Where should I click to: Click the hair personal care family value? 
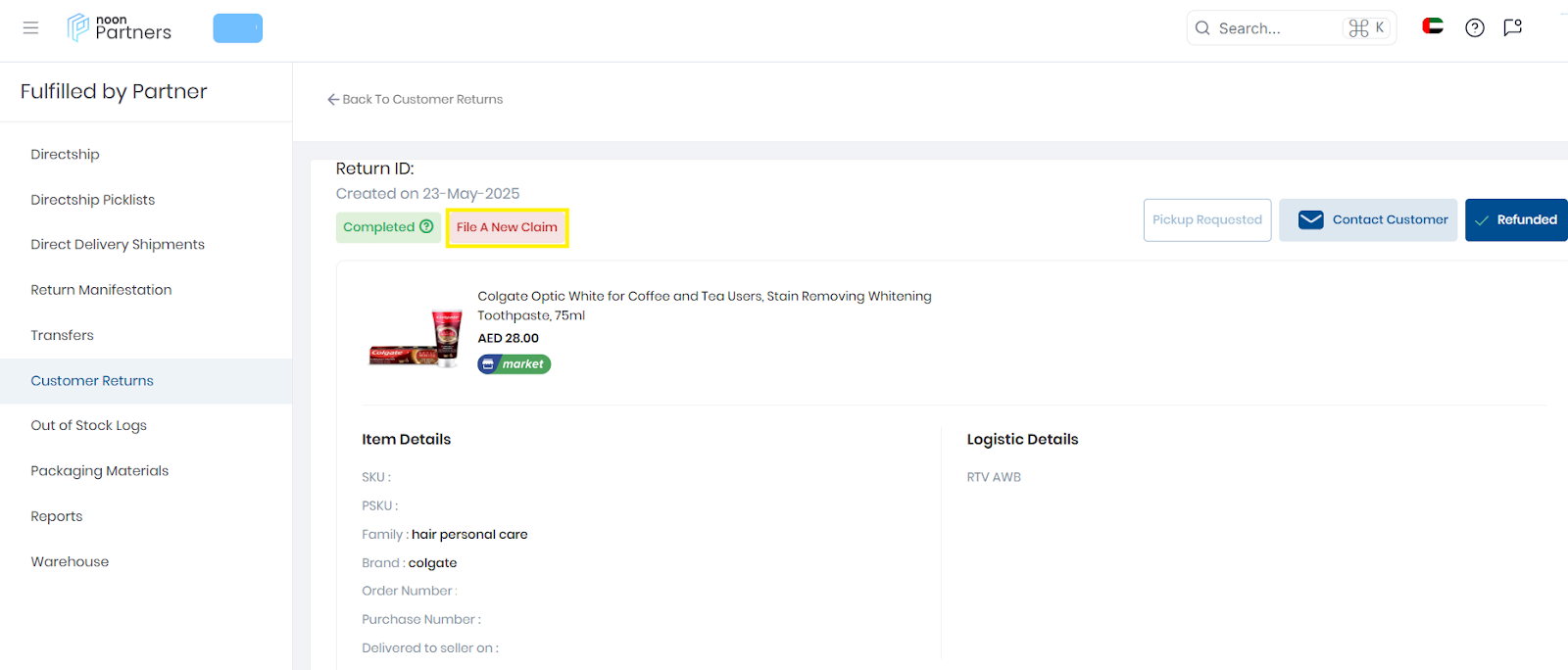pos(469,534)
